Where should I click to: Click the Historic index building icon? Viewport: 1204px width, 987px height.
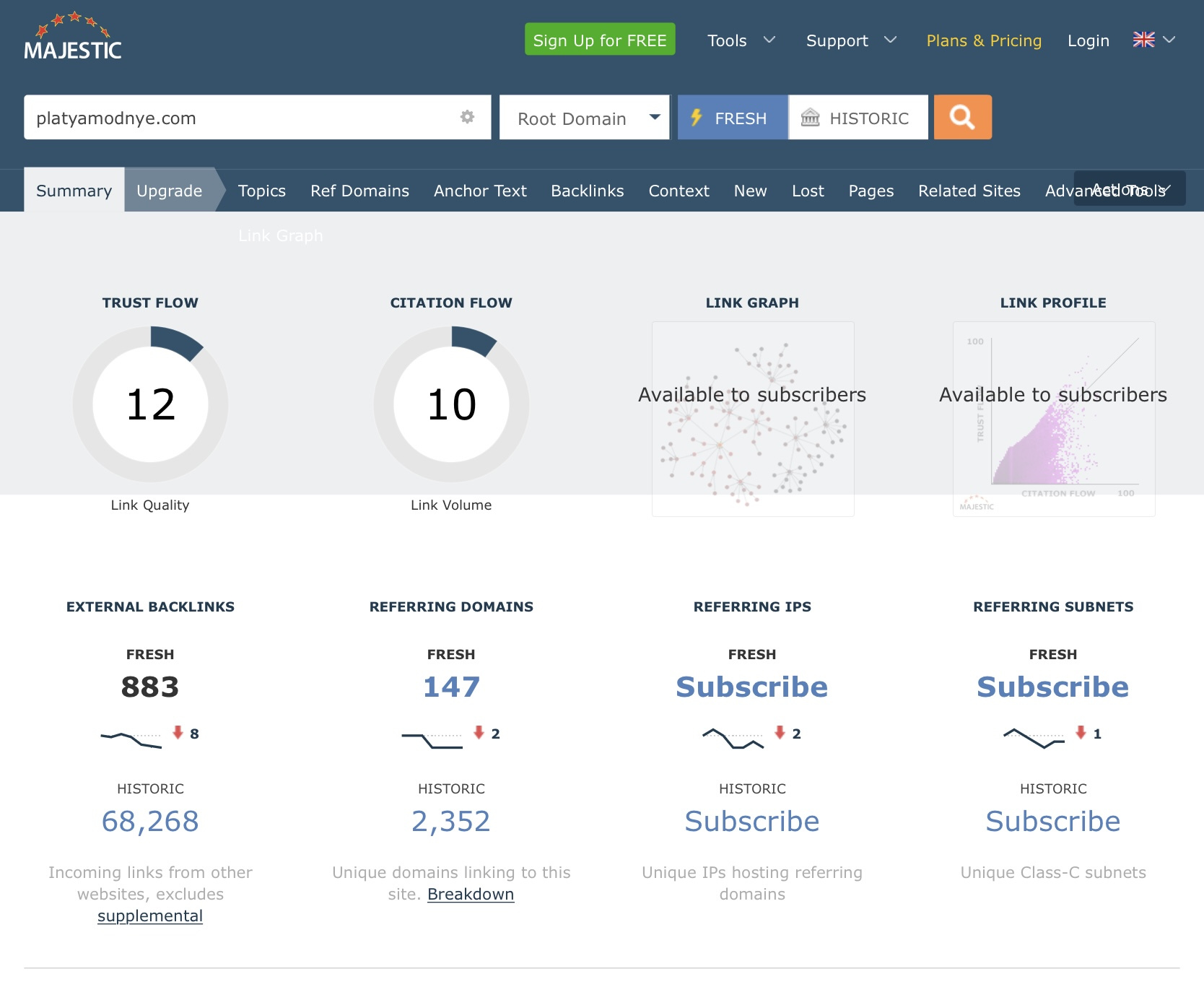811,117
